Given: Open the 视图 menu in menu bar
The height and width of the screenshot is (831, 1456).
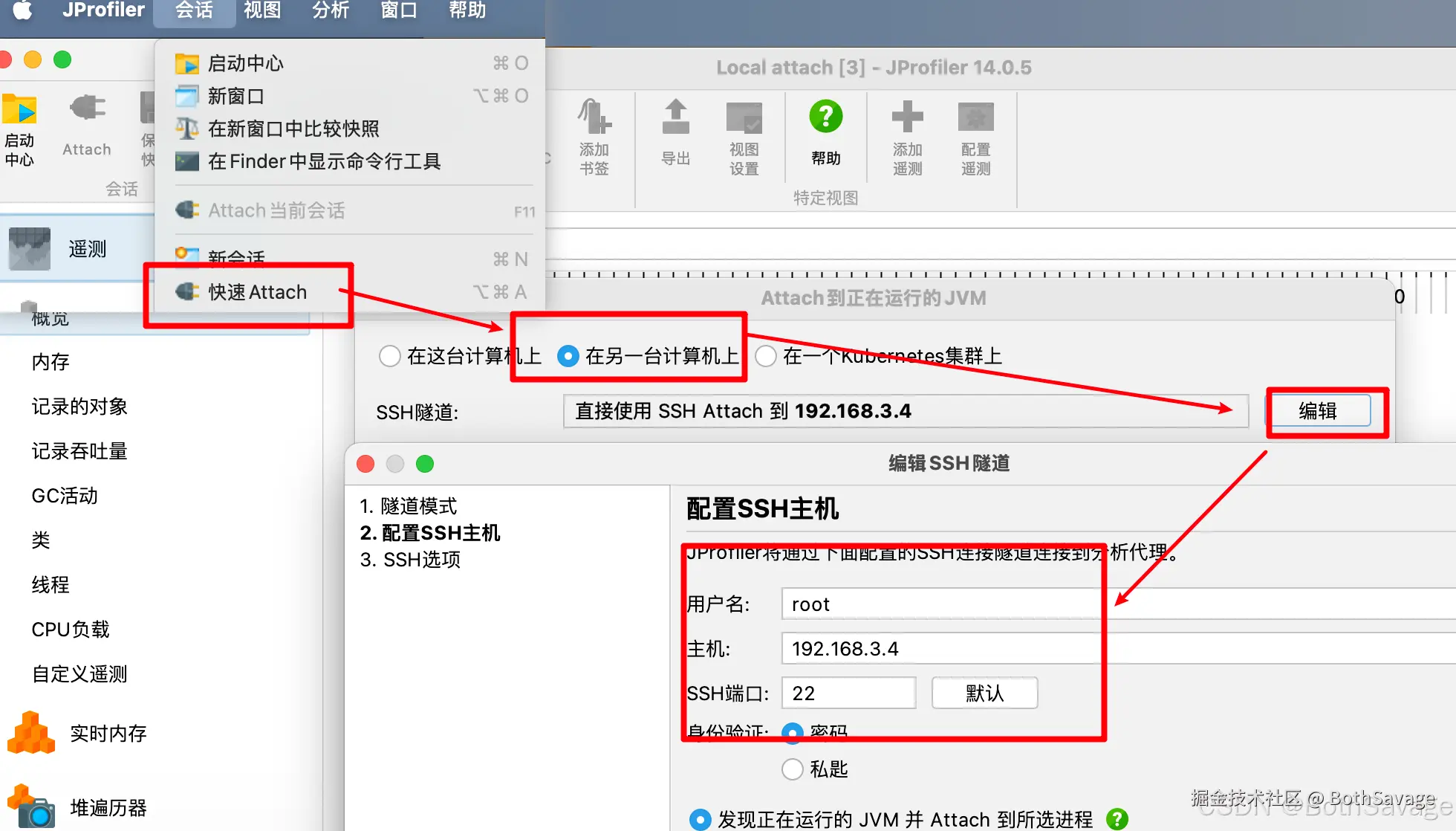Looking at the screenshot, I should [262, 10].
